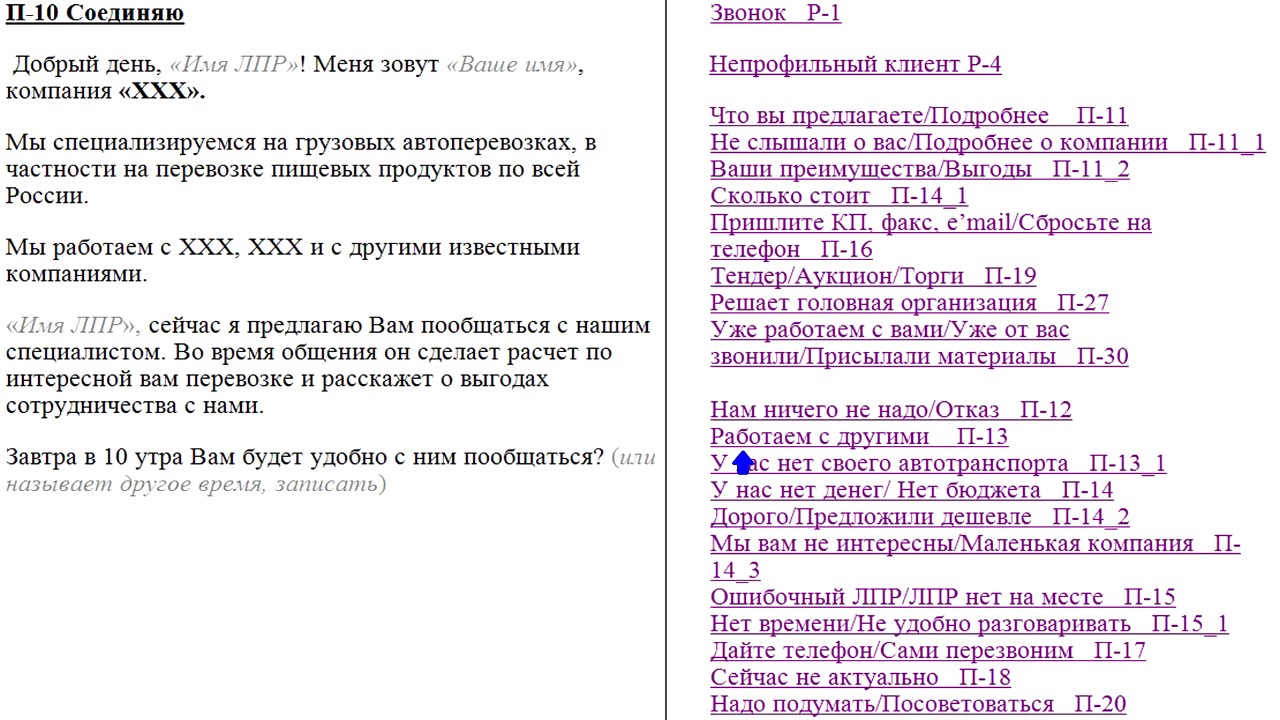Open "У нас нет своего автотранспорта П-13_1"
The width and height of the screenshot is (1280, 720).
tap(938, 464)
